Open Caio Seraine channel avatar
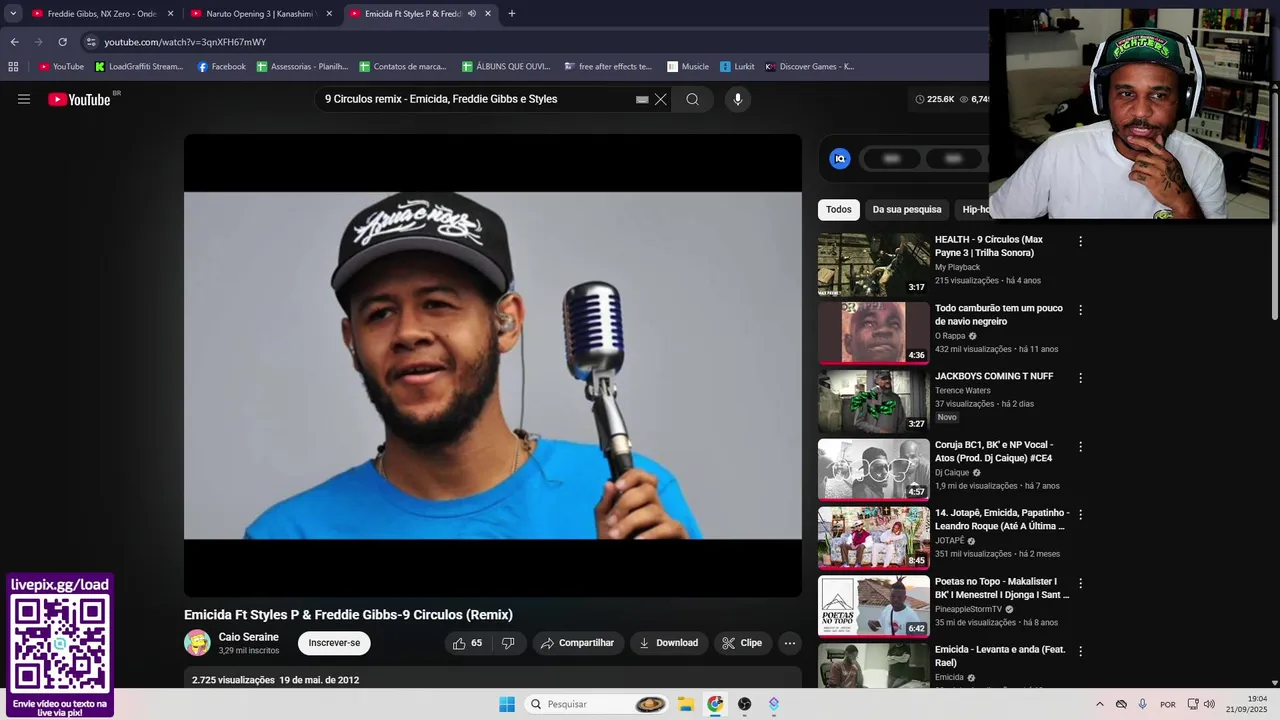1280x720 pixels. 197,643
